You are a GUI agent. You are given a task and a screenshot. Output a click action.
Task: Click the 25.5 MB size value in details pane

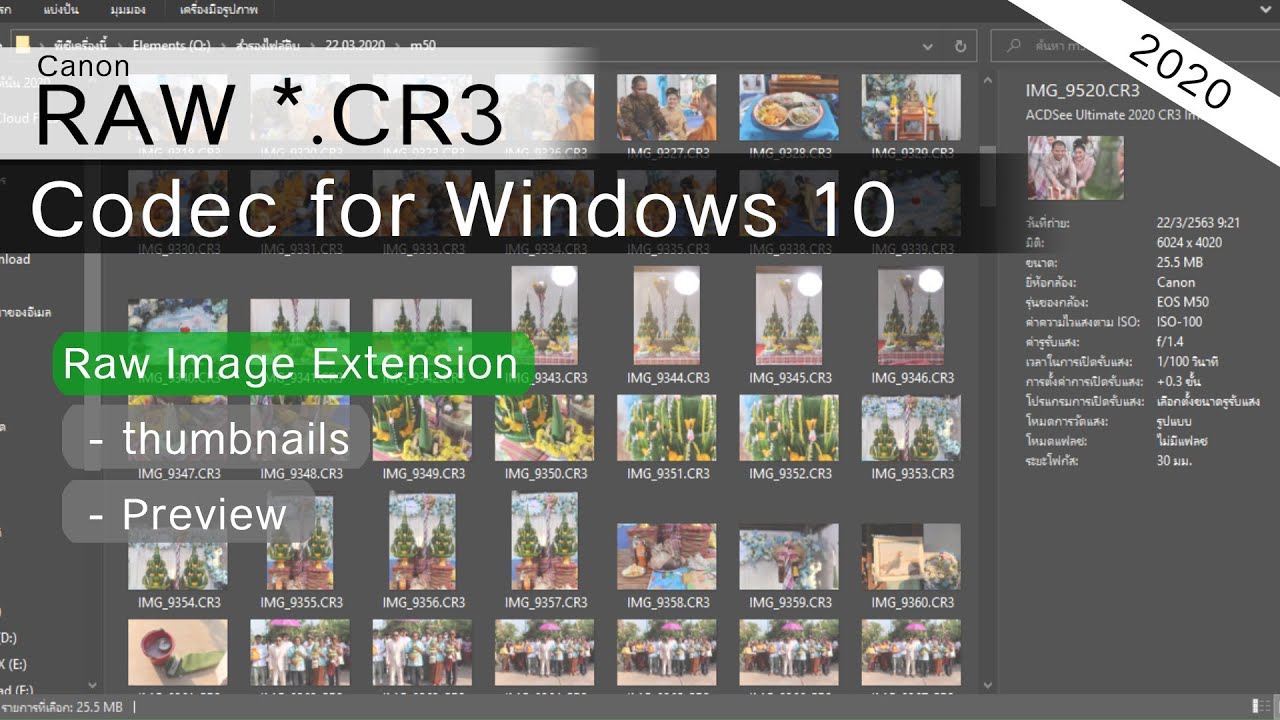(1180, 262)
